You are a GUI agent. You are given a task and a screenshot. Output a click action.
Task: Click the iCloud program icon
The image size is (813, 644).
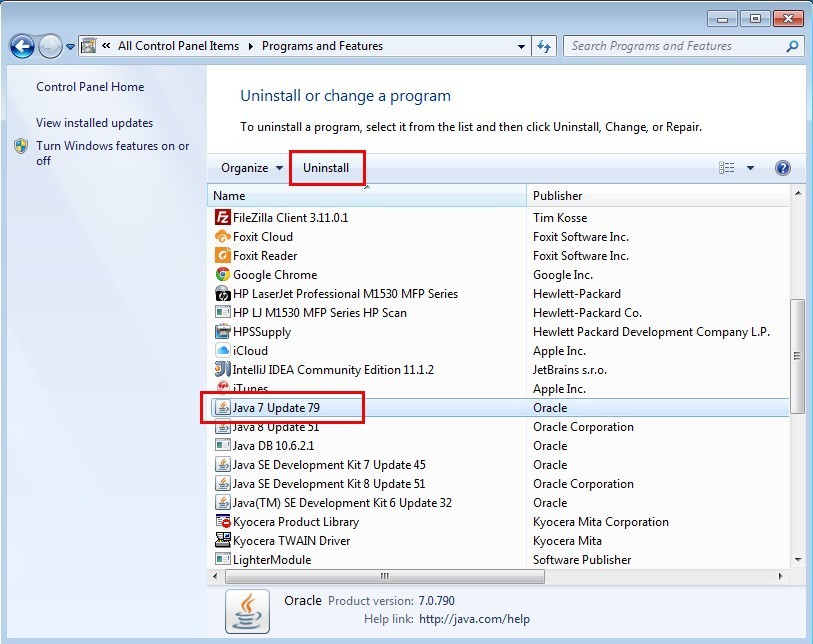coord(223,351)
